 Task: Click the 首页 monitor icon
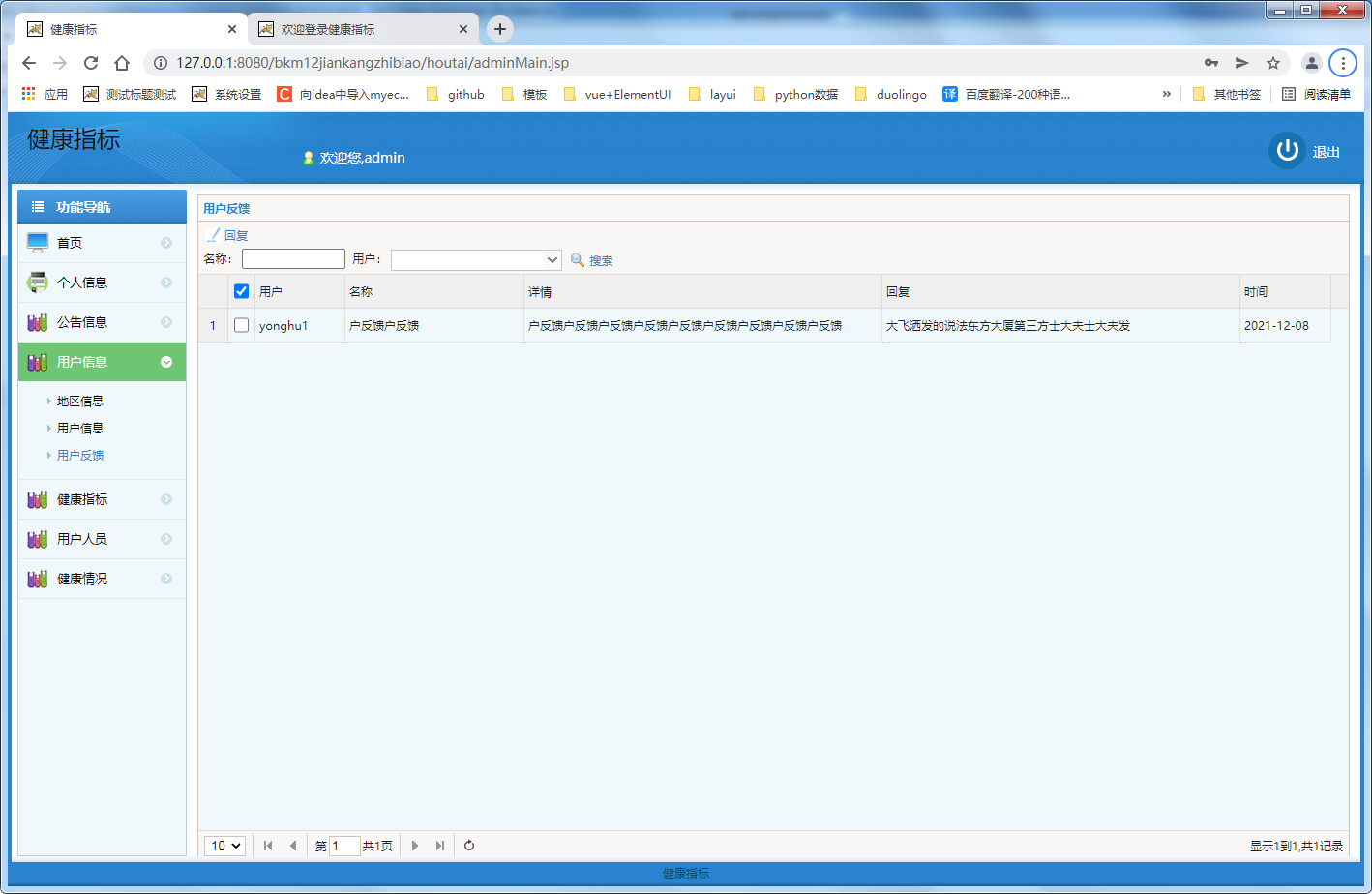pyautogui.click(x=38, y=243)
